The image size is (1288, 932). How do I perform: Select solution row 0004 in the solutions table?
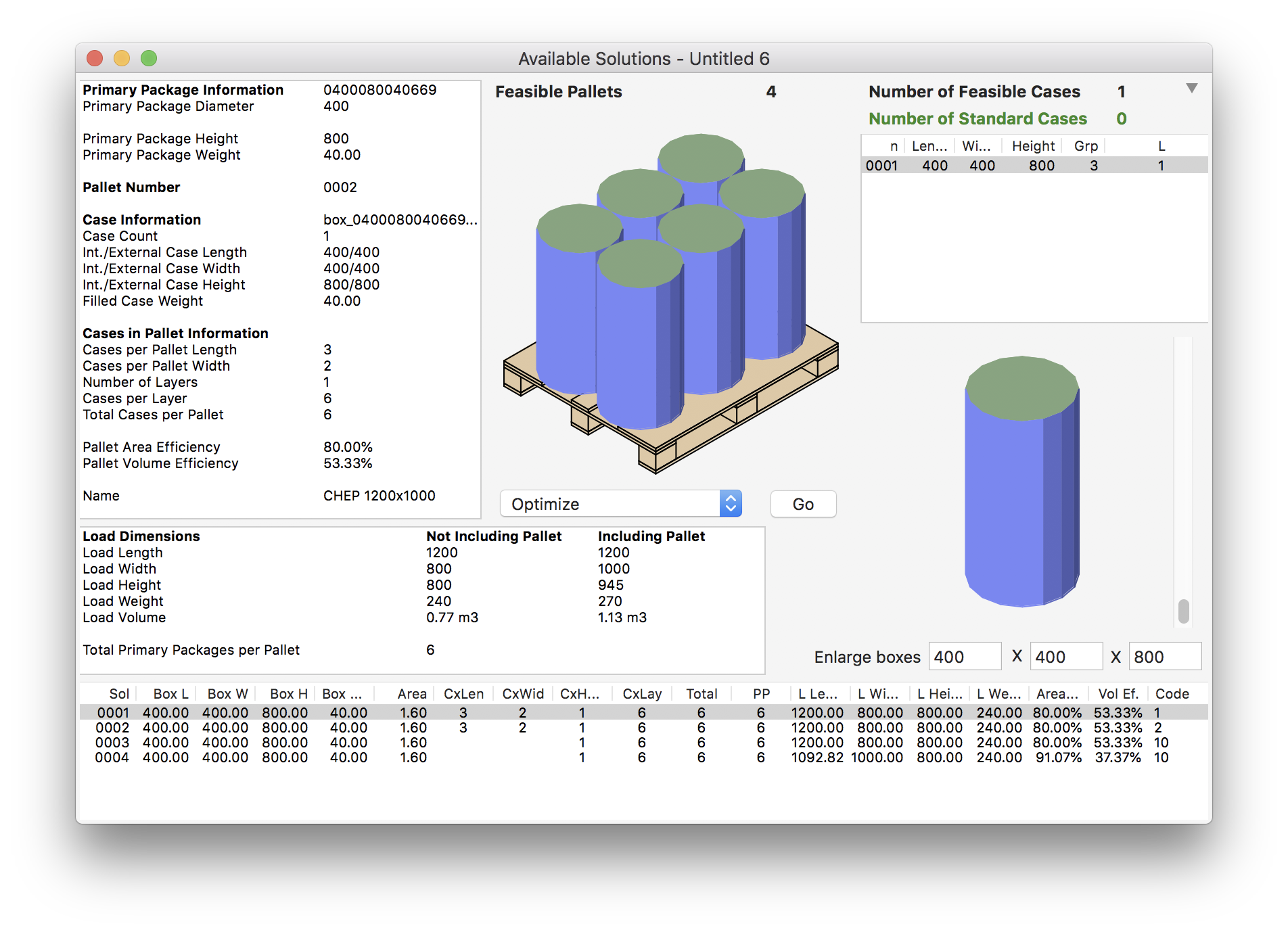click(x=643, y=758)
